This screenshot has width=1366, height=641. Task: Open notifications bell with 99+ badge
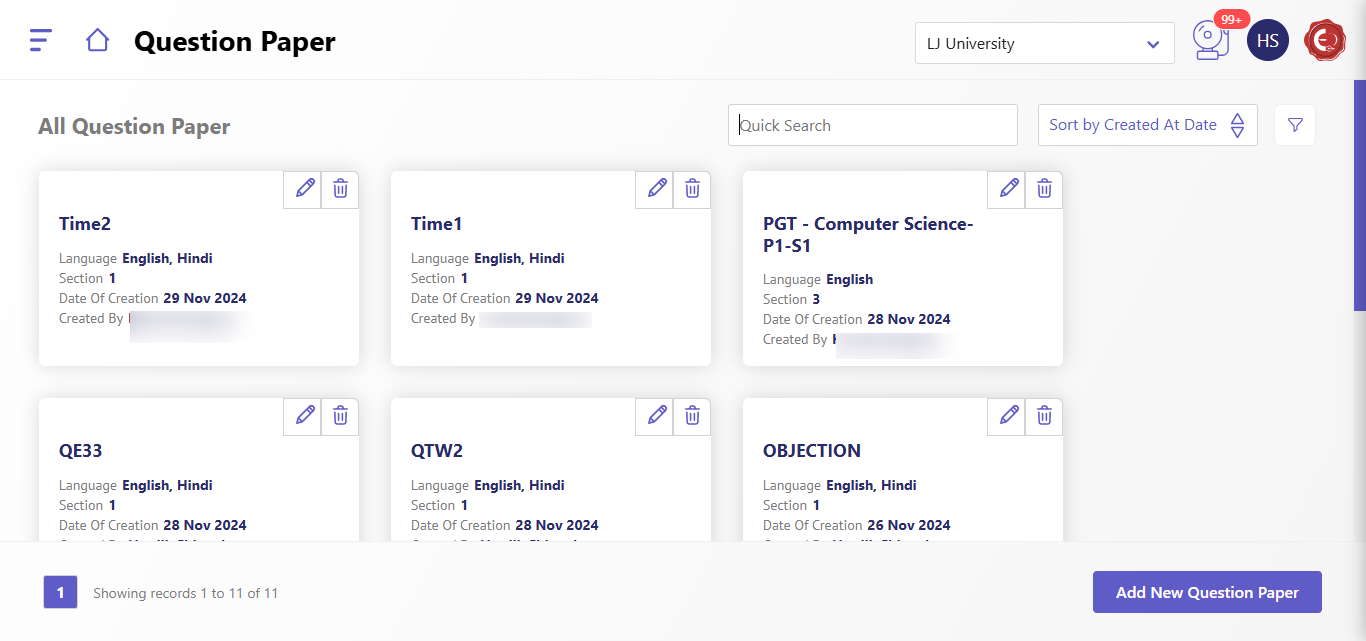pyautogui.click(x=1210, y=41)
